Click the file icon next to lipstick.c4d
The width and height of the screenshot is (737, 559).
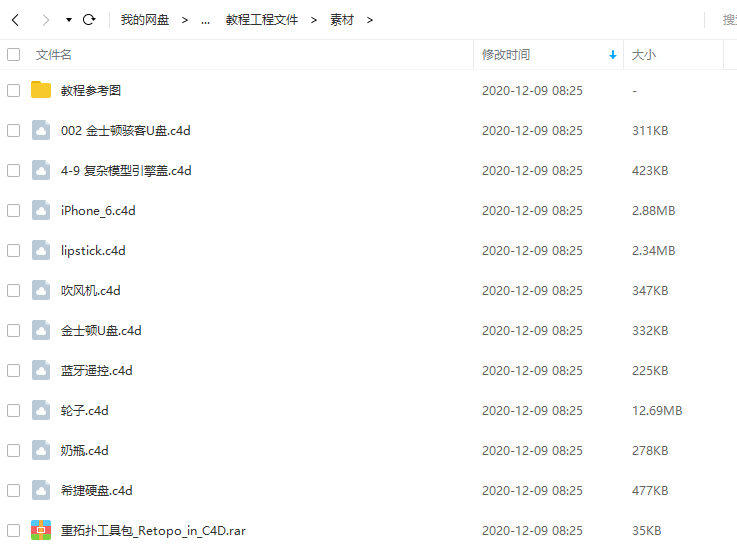(x=41, y=250)
